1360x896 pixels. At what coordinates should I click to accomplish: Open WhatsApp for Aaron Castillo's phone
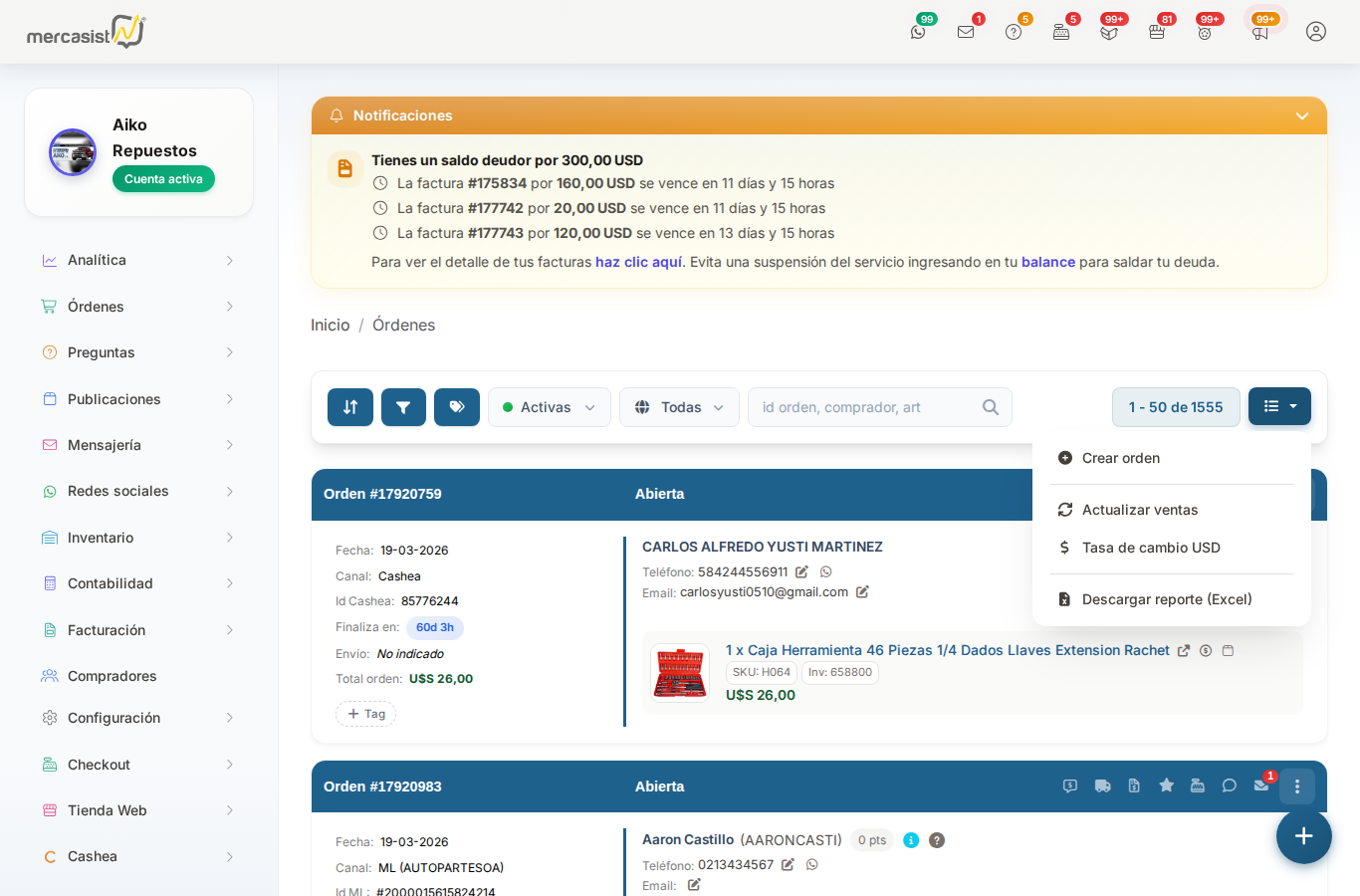[x=811, y=865]
